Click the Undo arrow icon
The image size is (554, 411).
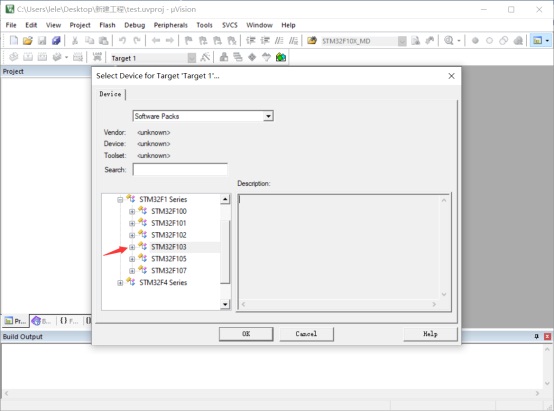tap(122, 41)
